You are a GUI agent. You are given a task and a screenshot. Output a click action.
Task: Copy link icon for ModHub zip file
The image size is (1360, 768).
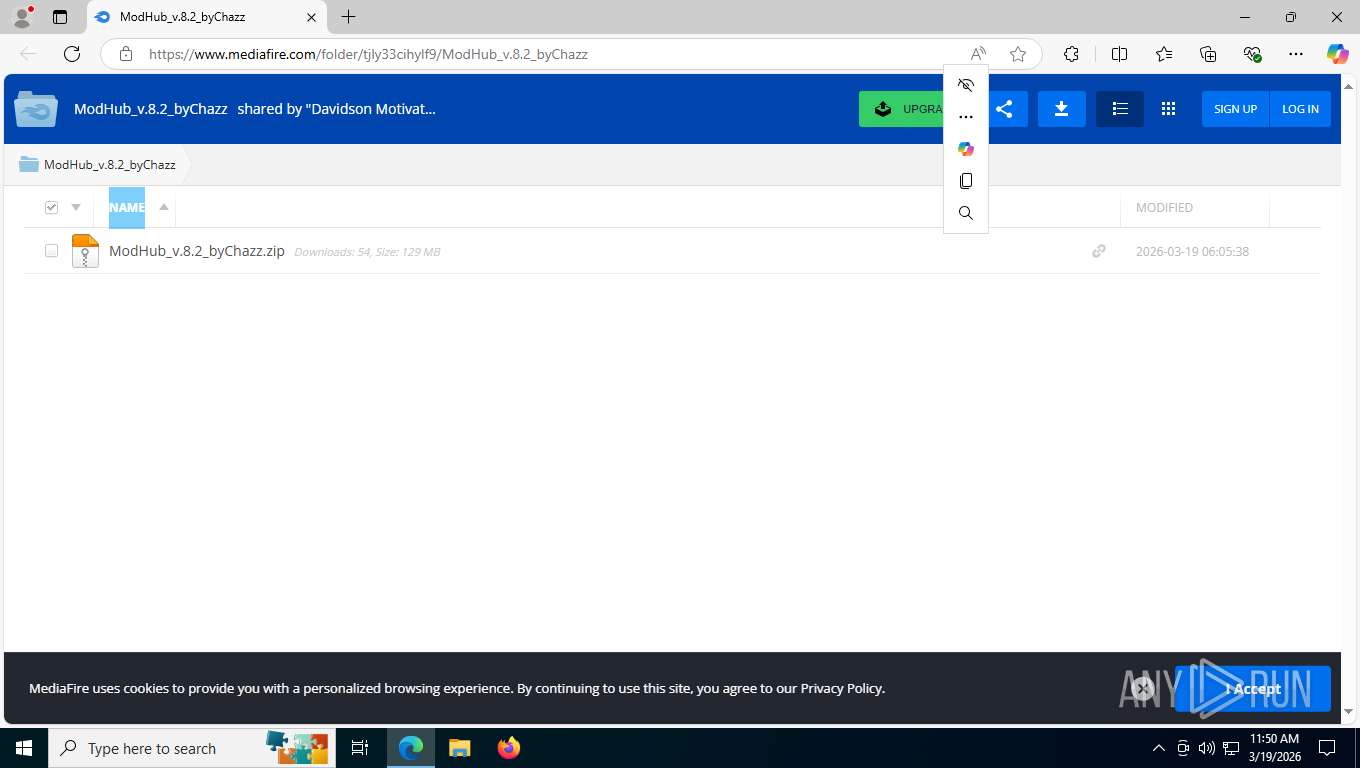(1099, 251)
